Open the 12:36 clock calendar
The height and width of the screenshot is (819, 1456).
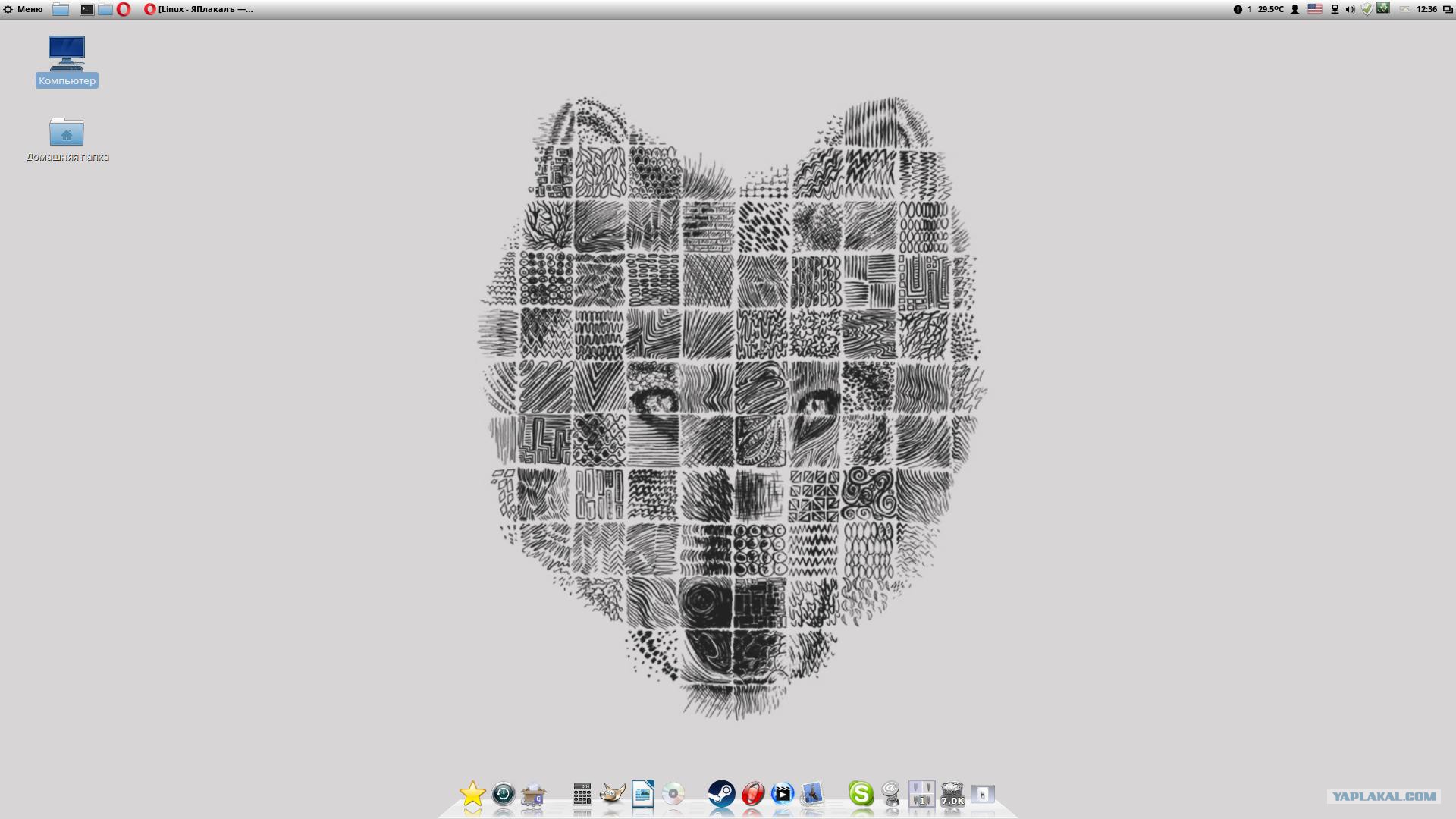(1426, 9)
